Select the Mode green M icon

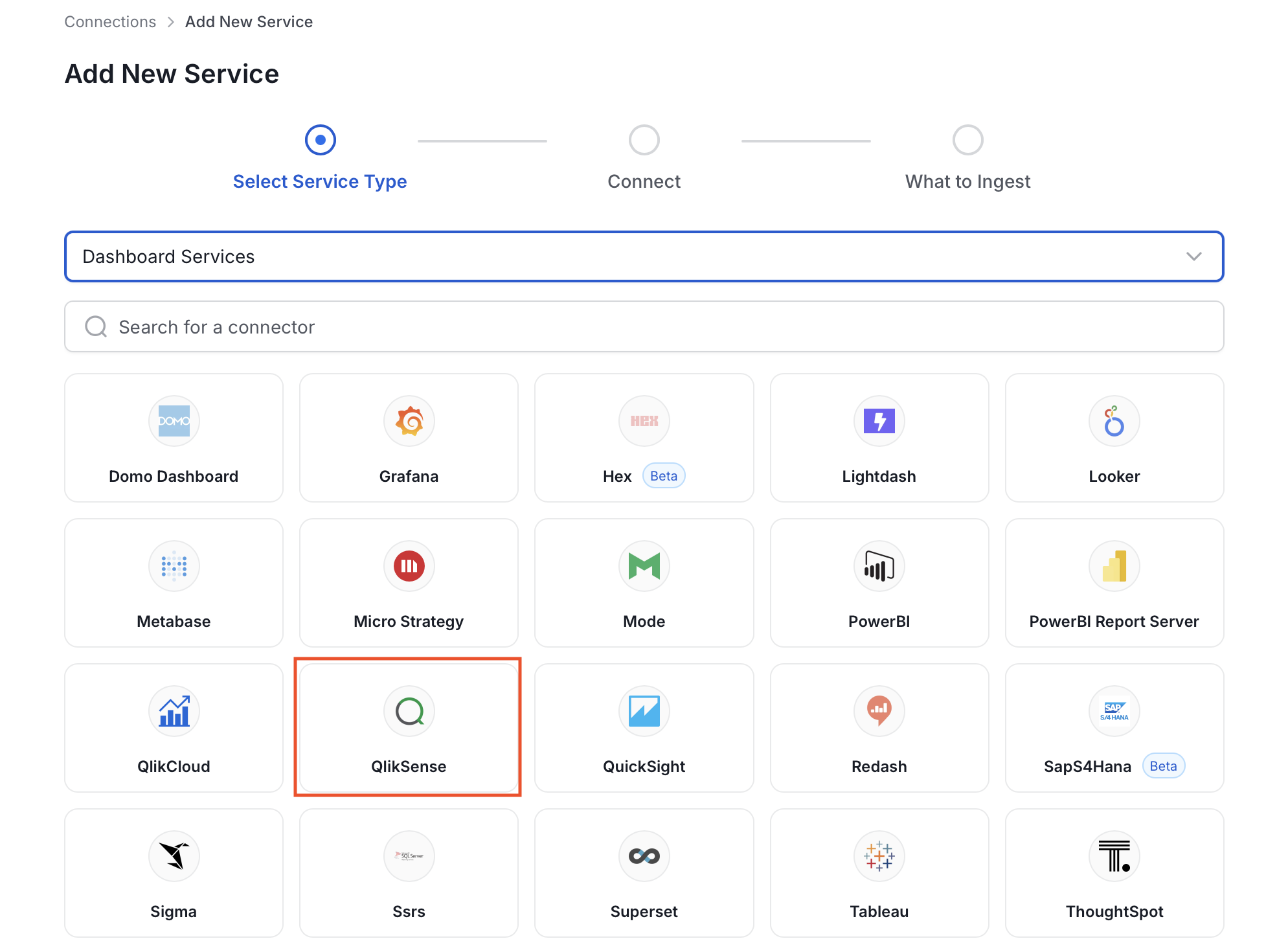(x=644, y=566)
